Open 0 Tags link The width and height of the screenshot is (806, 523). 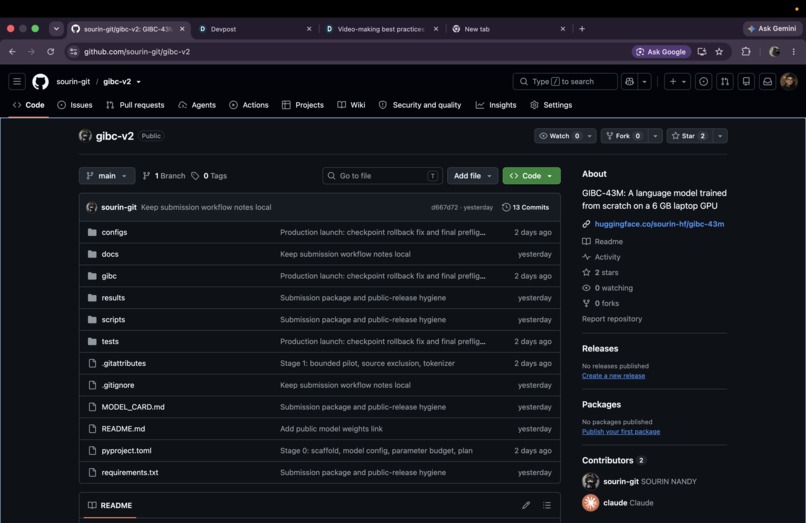[209, 175]
